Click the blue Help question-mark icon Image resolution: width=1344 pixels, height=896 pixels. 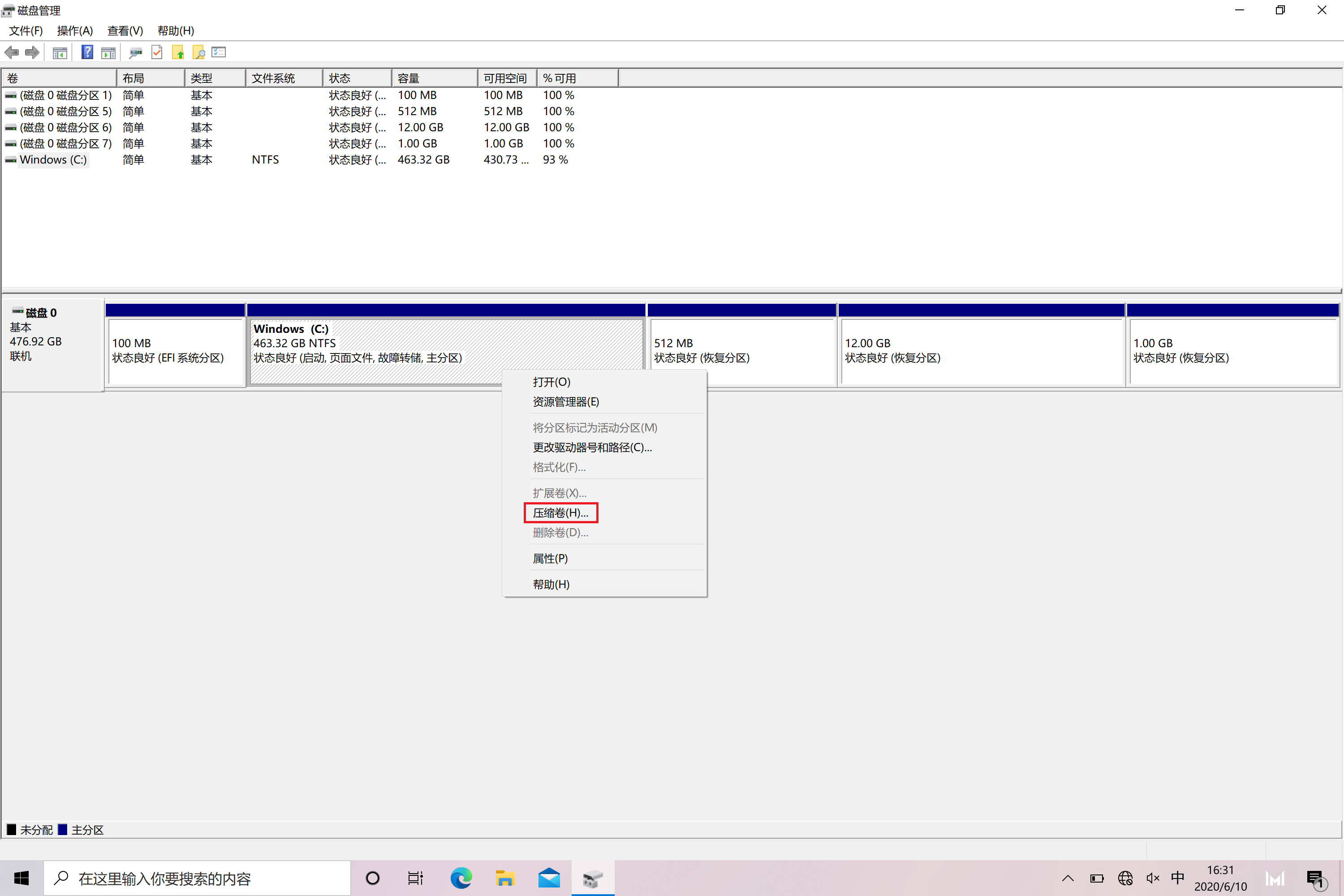(x=87, y=52)
